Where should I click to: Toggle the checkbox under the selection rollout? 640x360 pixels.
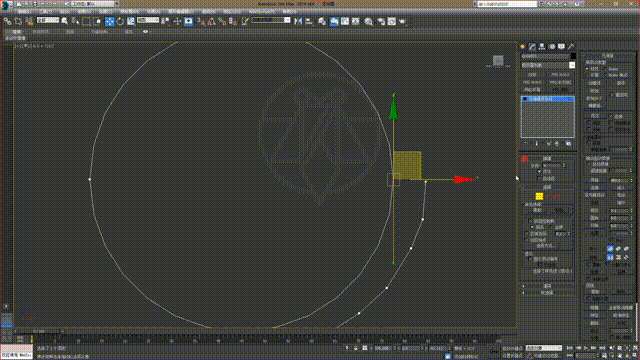point(539,172)
